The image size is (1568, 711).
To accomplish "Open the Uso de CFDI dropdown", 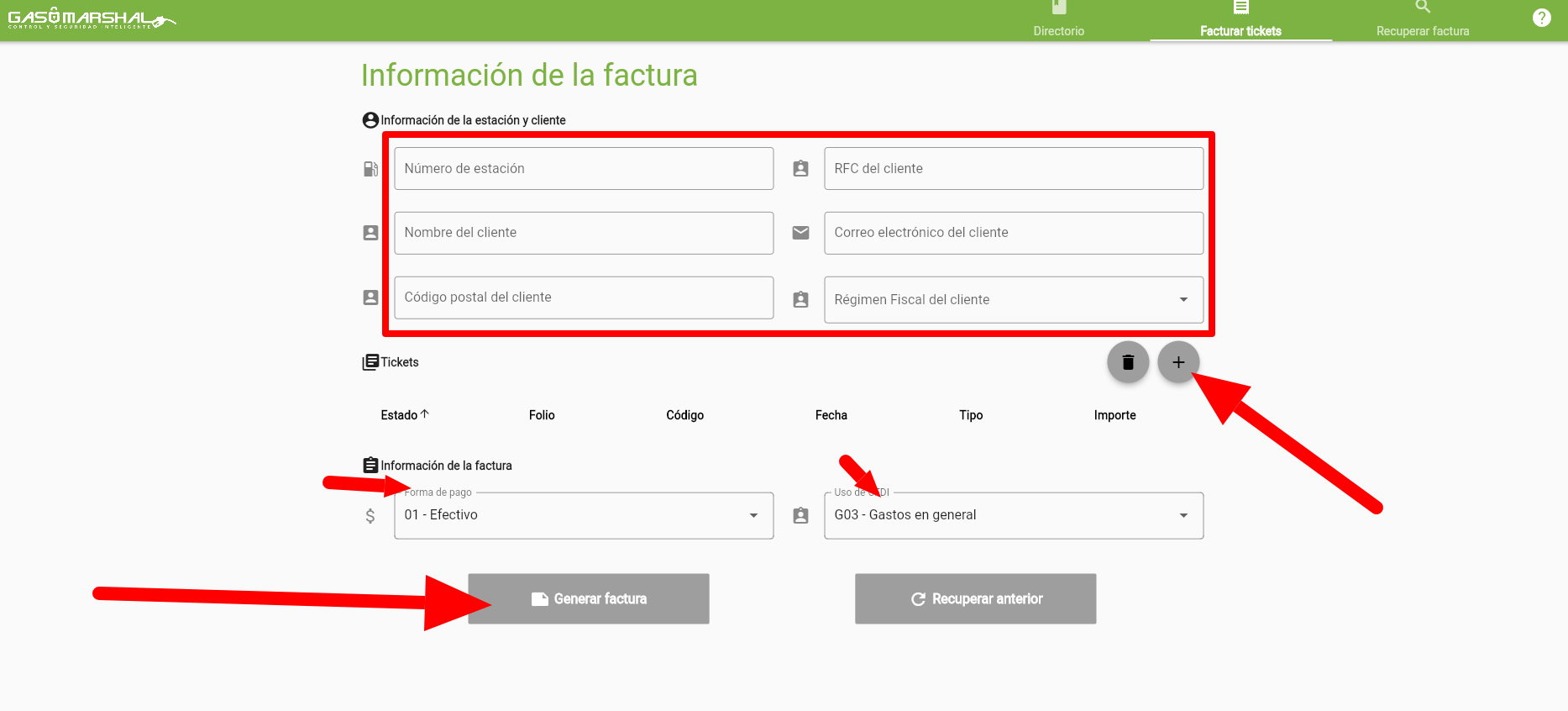I will pyautogui.click(x=1014, y=515).
